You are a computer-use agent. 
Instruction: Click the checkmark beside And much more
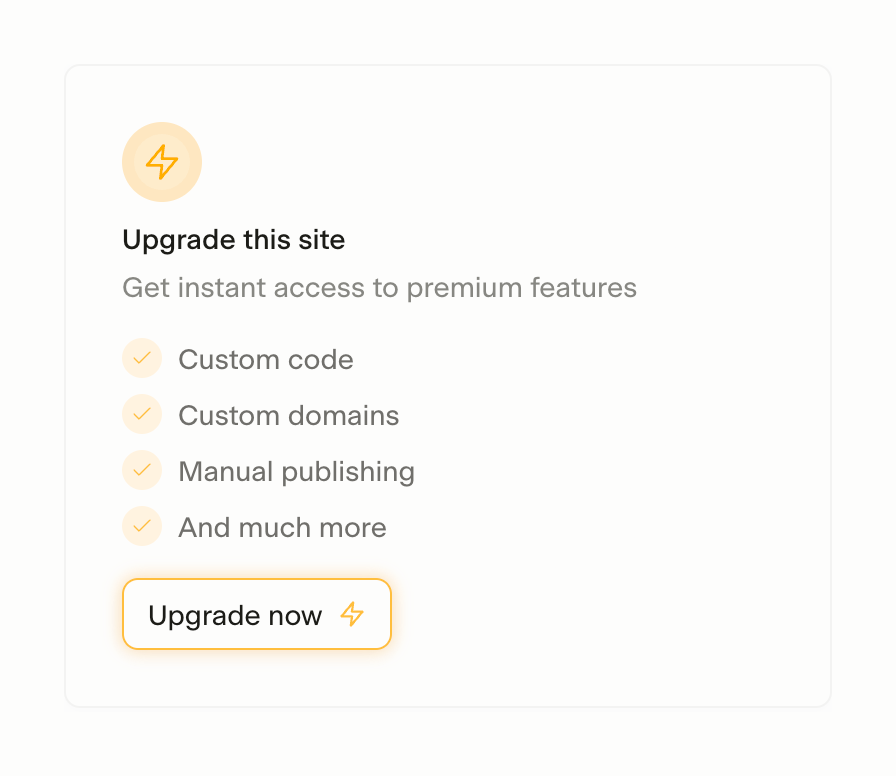pyautogui.click(x=141, y=526)
